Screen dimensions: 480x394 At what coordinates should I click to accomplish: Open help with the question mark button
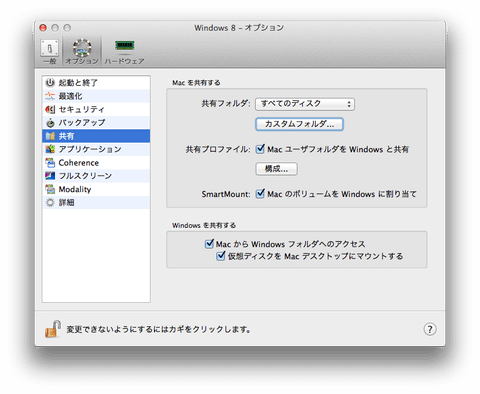430,329
